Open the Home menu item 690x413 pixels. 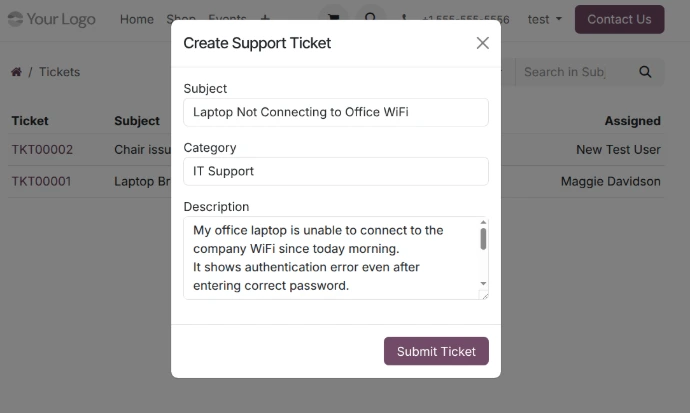(137, 19)
